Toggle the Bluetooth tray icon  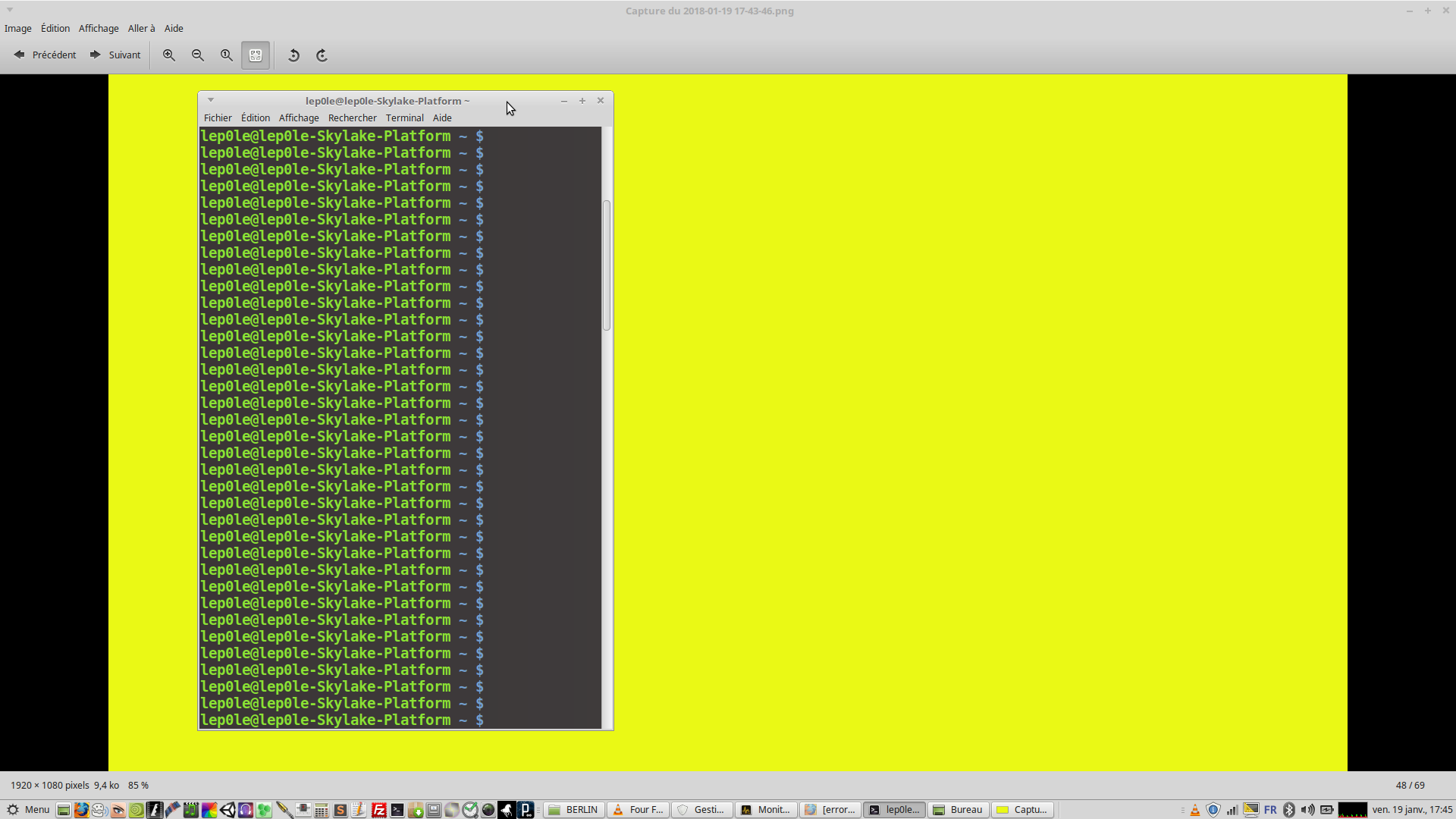click(x=1288, y=810)
